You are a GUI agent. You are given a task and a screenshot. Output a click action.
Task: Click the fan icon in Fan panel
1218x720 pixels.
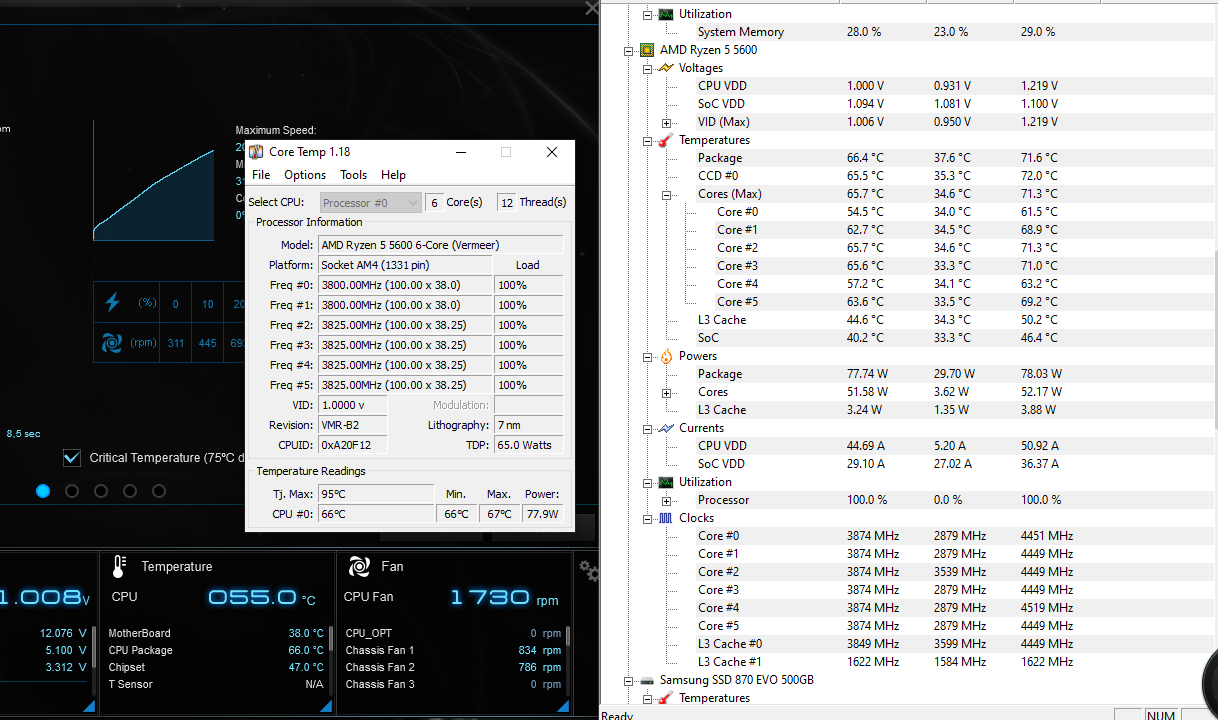[x=359, y=566]
